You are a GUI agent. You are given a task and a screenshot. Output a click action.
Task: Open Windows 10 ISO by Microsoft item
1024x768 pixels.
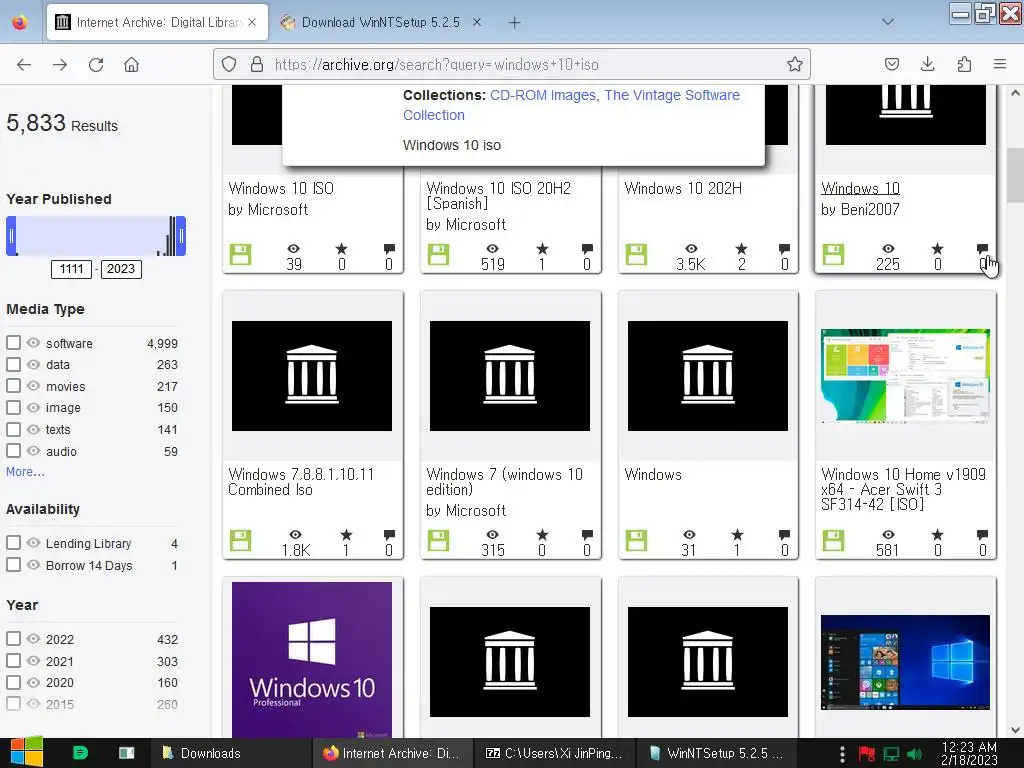point(281,188)
